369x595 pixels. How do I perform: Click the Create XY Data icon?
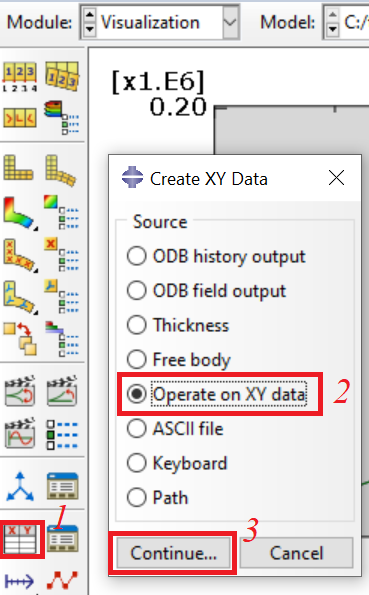(22, 540)
